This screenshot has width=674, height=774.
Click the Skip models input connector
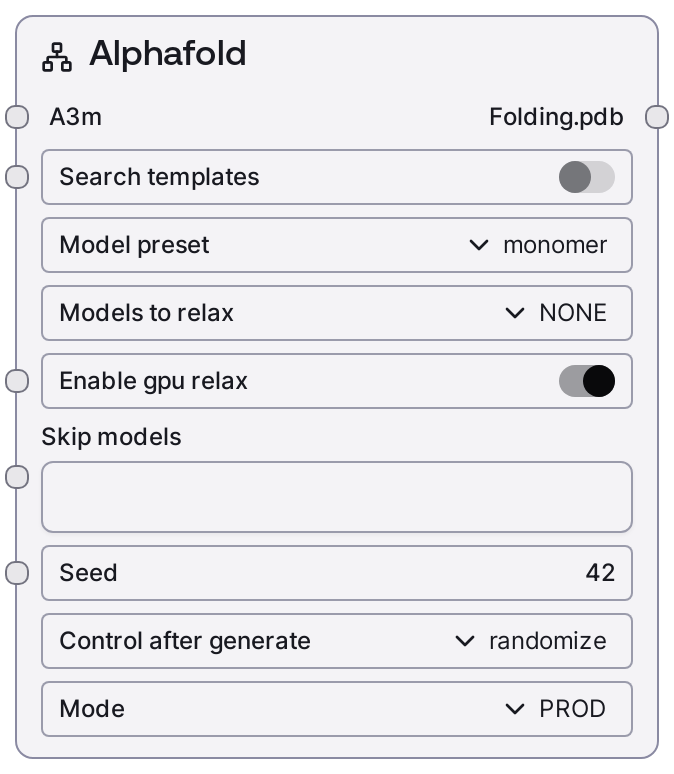[17, 477]
